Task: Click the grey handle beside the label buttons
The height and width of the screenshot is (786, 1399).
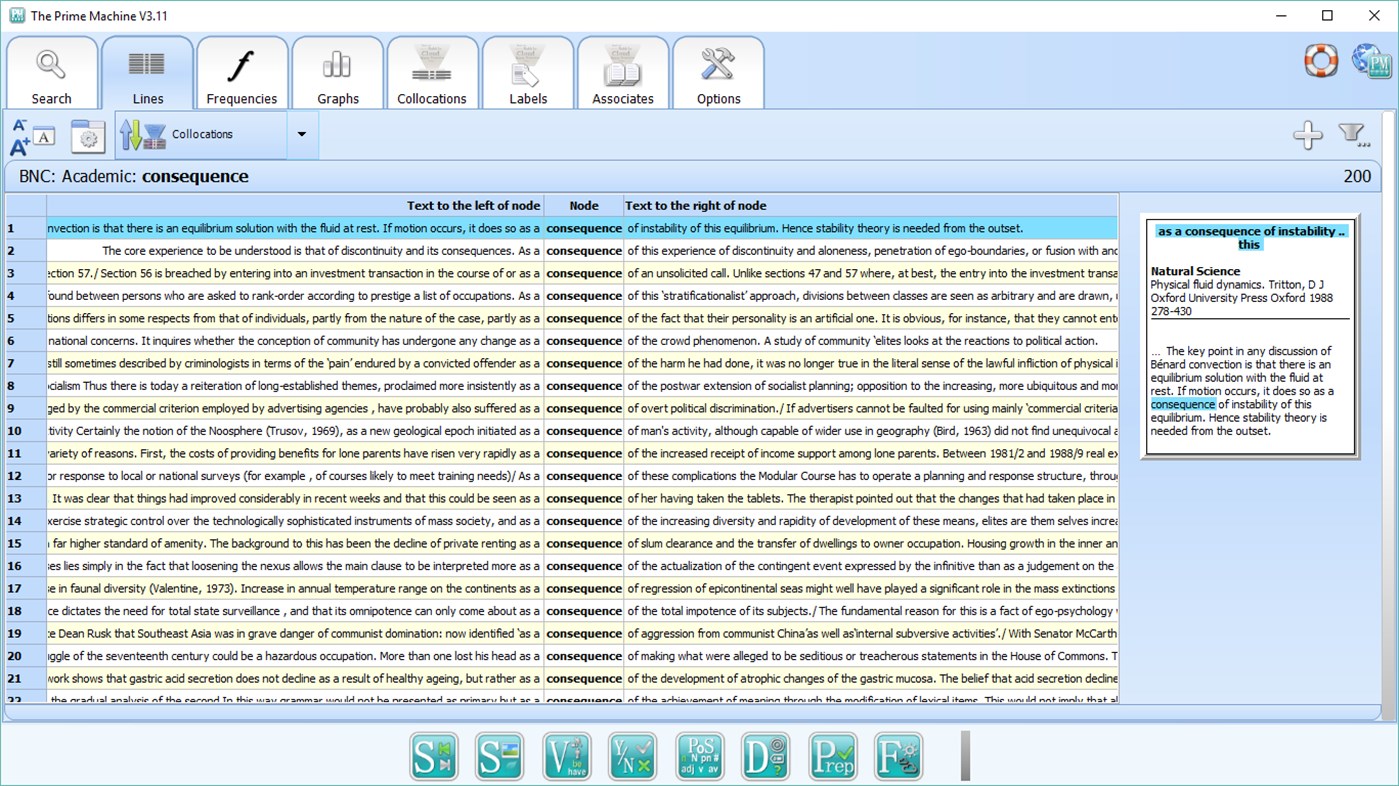Action: tap(966, 756)
